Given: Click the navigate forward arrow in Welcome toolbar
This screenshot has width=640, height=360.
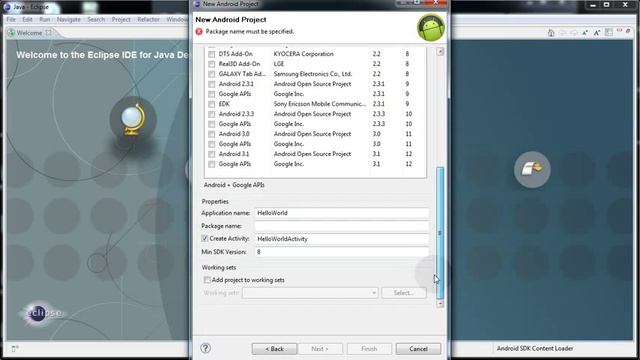Looking at the screenshot, I should (x=573, y=33).
